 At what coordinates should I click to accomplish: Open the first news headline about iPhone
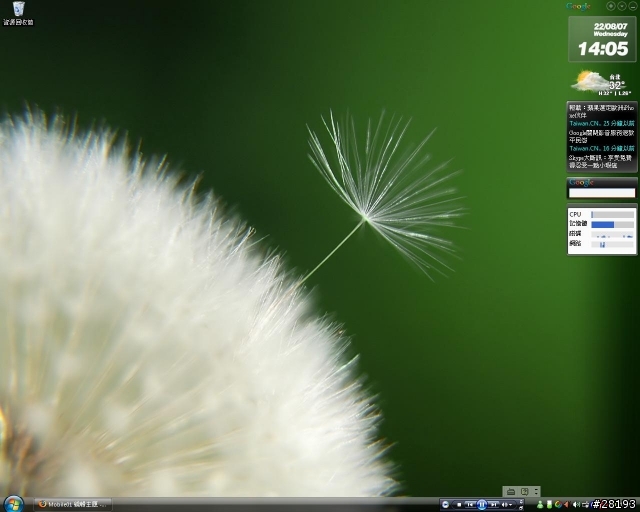(602, 111)
